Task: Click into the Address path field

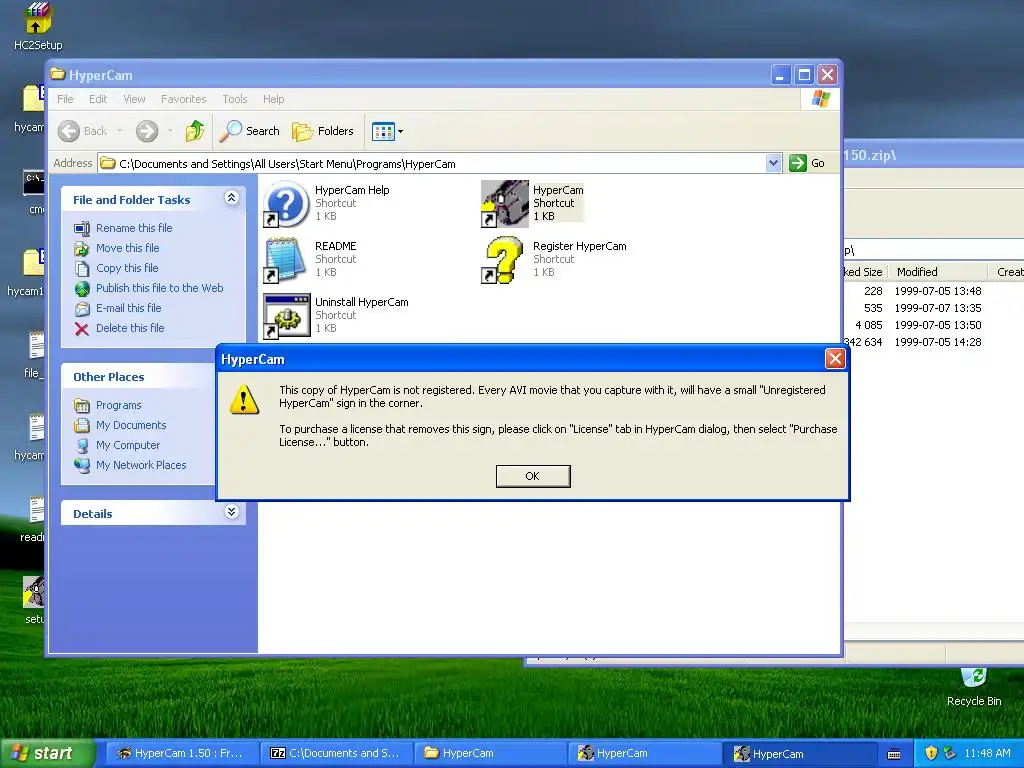Action: 432,163
